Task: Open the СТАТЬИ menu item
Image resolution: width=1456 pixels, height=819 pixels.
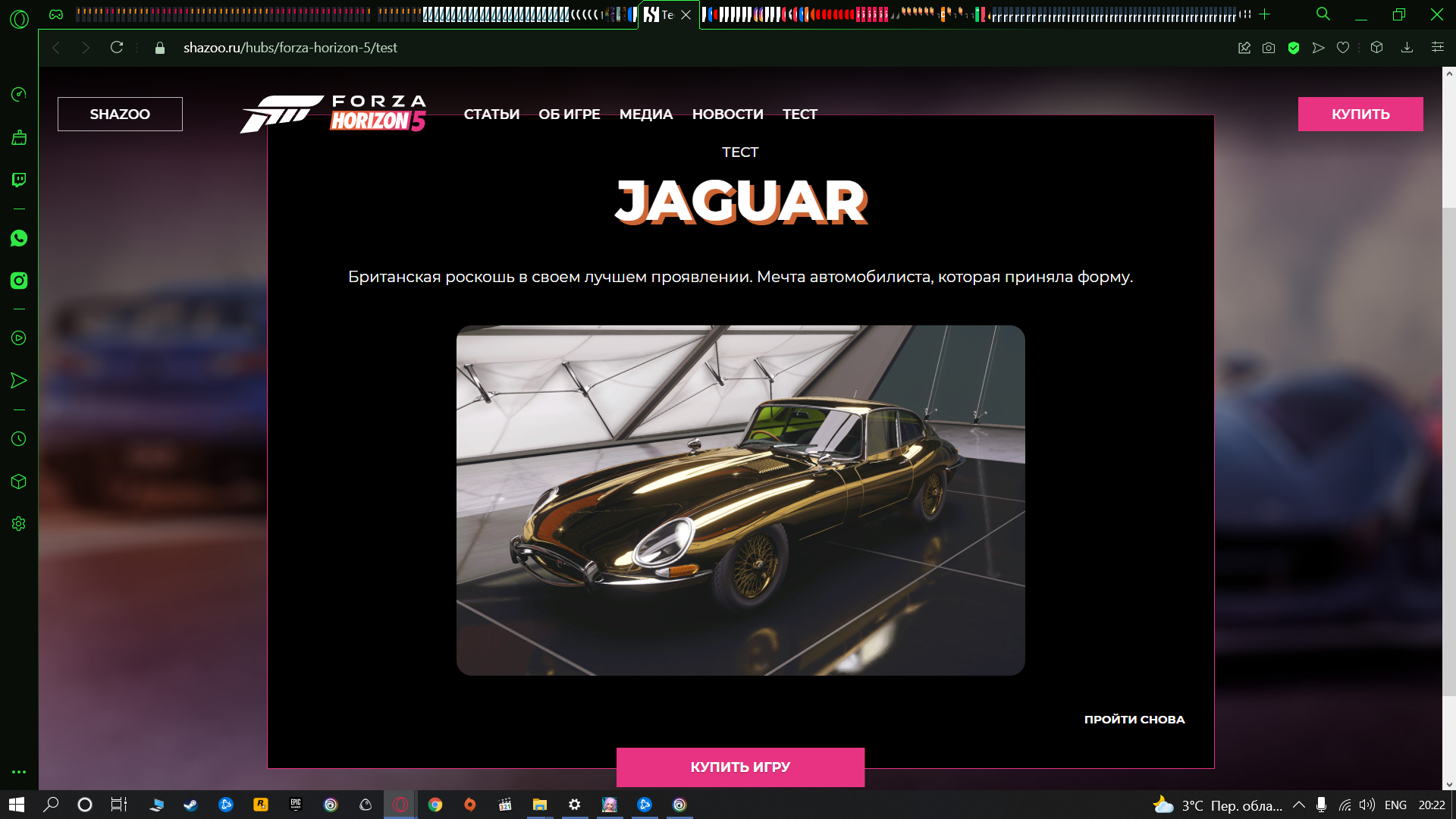Action: click(491, 115)
